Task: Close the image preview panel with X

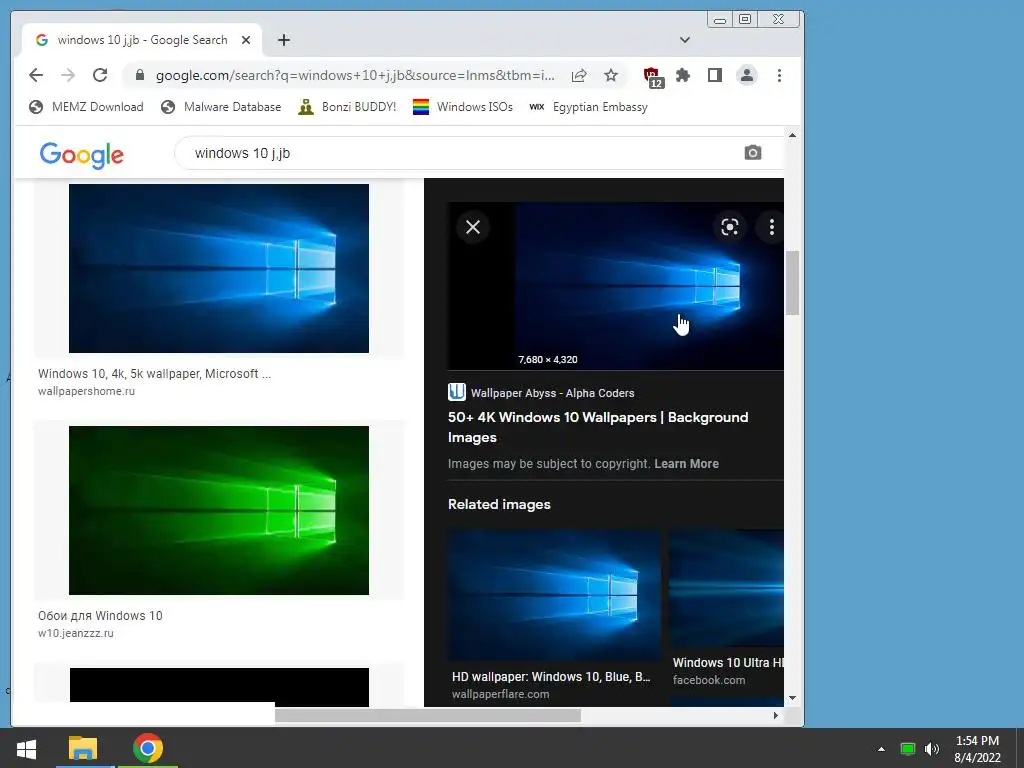Action: tap(473, 227)
